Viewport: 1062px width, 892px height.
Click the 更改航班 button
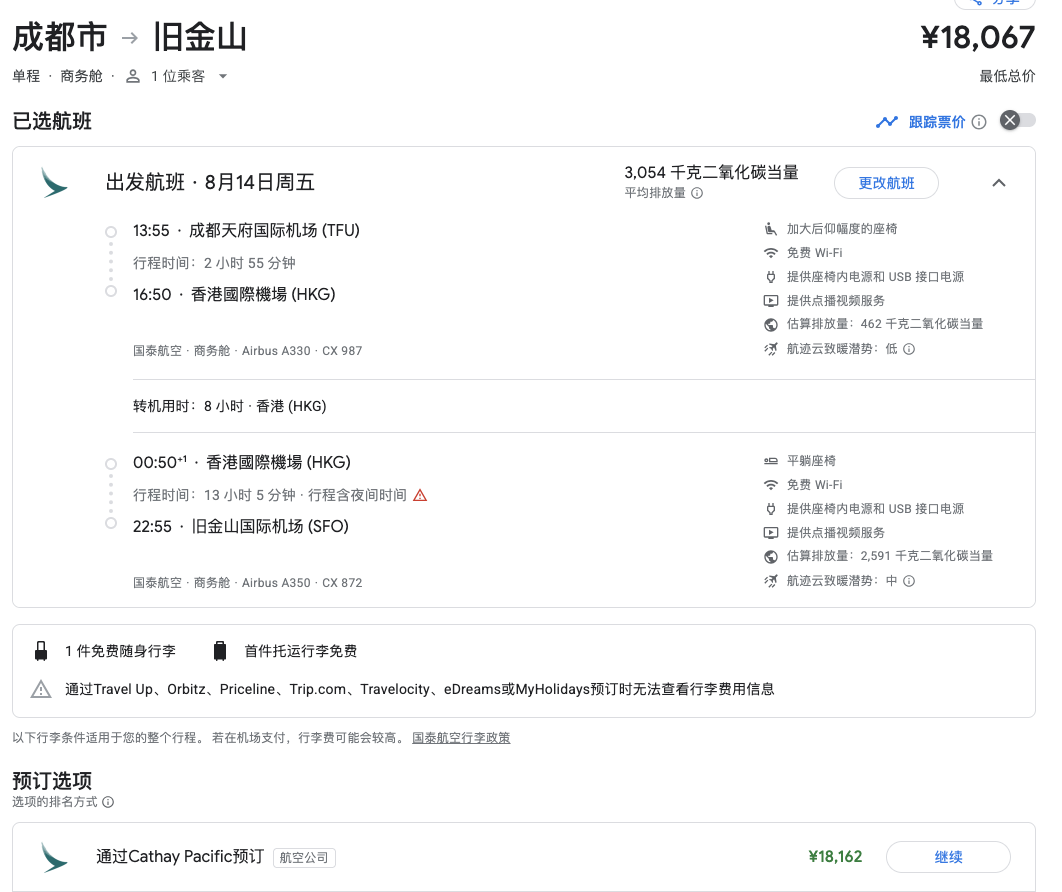[886, 183]
